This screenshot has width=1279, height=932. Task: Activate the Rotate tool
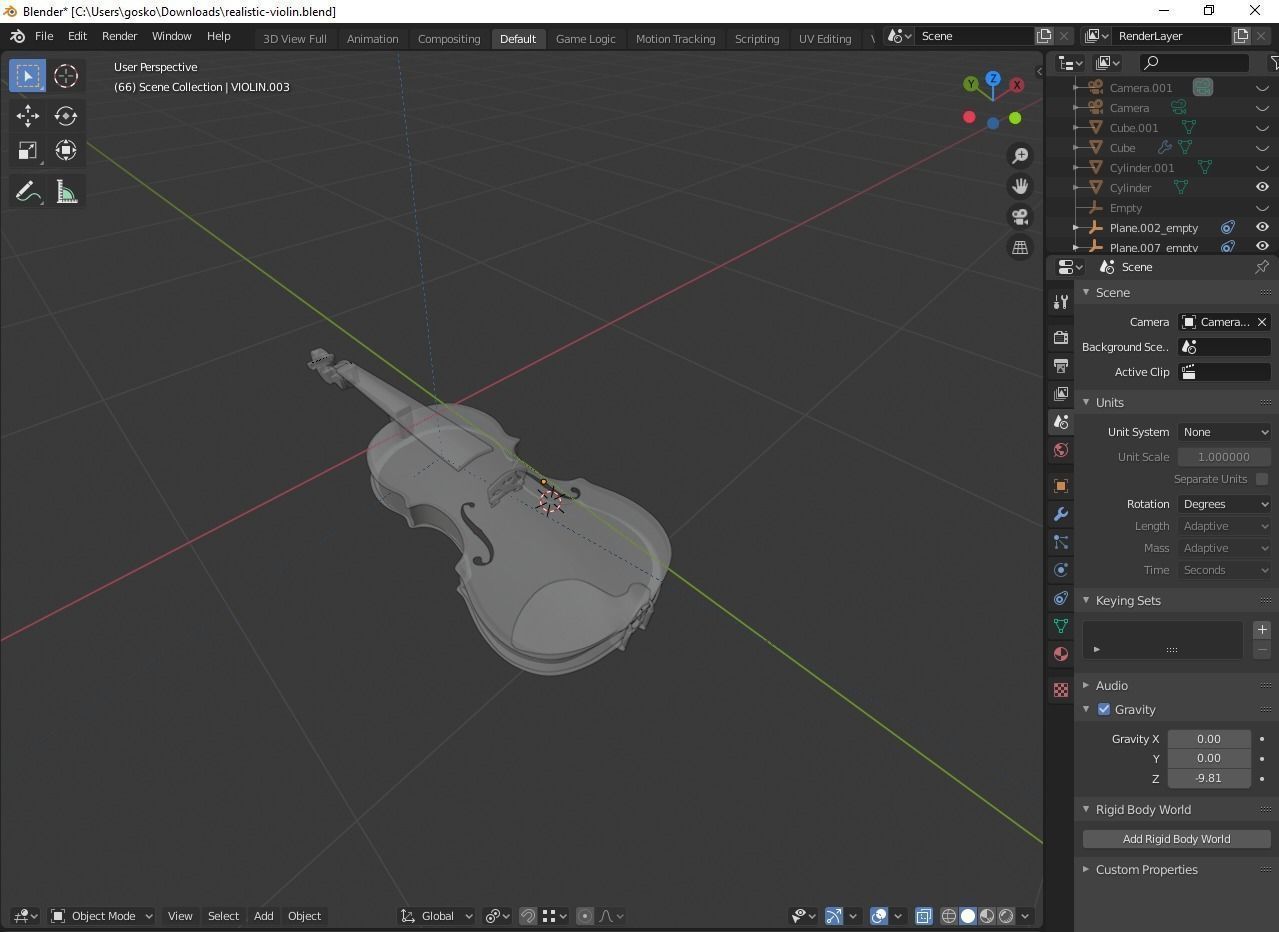pyautogui.click(x=66, y=116)
